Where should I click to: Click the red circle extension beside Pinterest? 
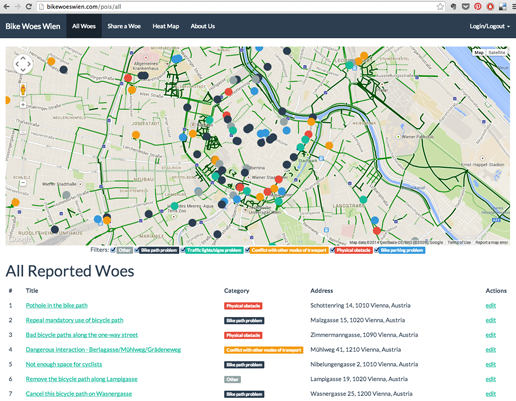pyautogui.click(x=490, y=6)
